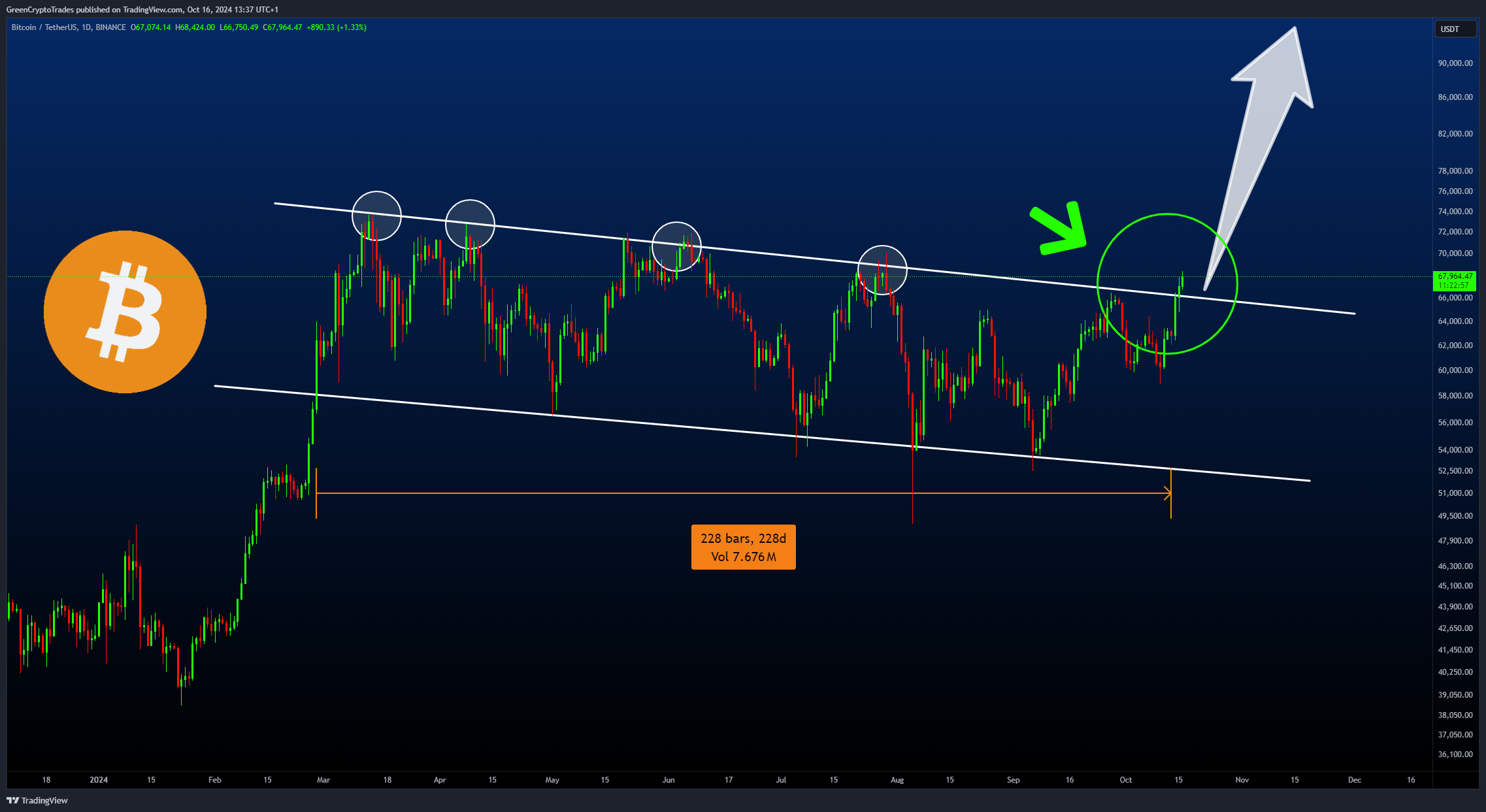Click the 46,300.00 price axis label
Image resolution: width=1486 pixels, height=812 pixels.
point(1455,566)
